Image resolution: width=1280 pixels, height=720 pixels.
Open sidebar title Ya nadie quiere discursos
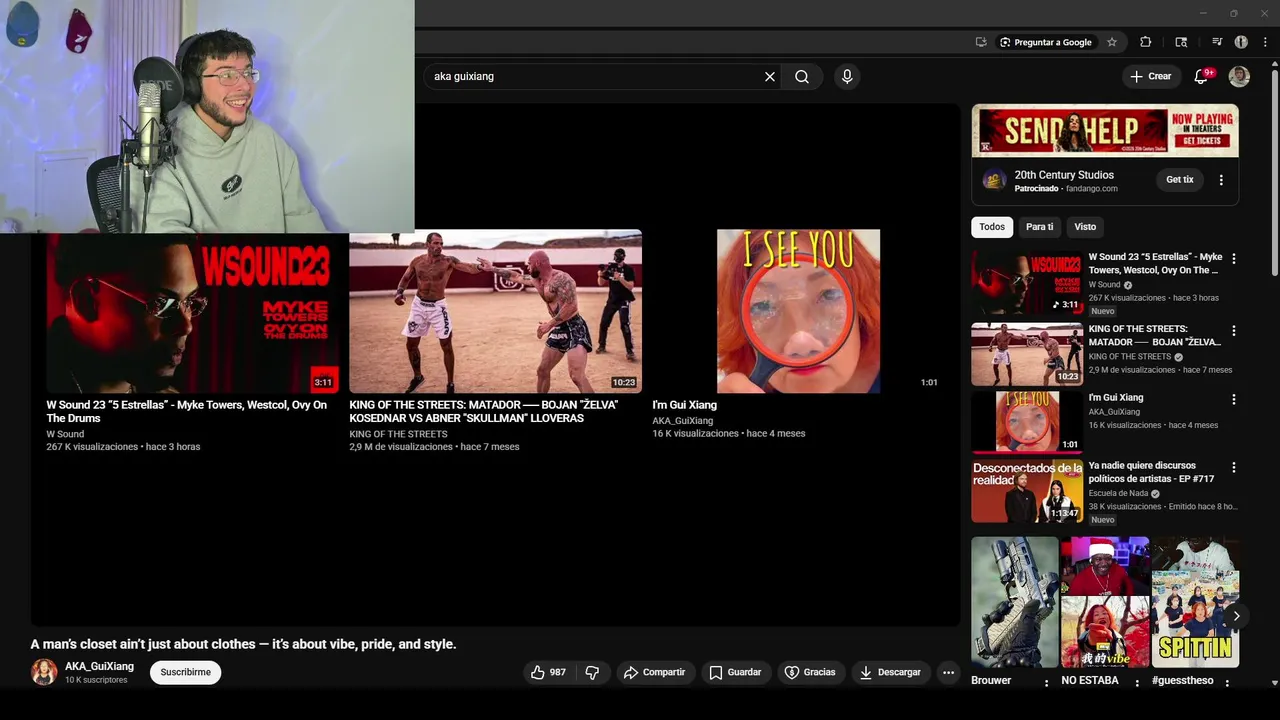click(x=1151, y=472)
